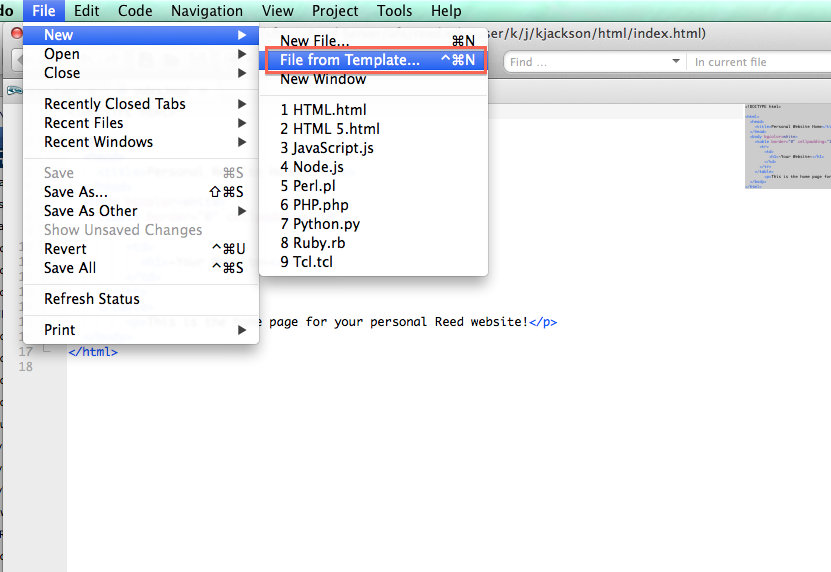This screenshot has width=831, height=572.
Task: Open the Navigation menu in menu bar
Action: 206,11
